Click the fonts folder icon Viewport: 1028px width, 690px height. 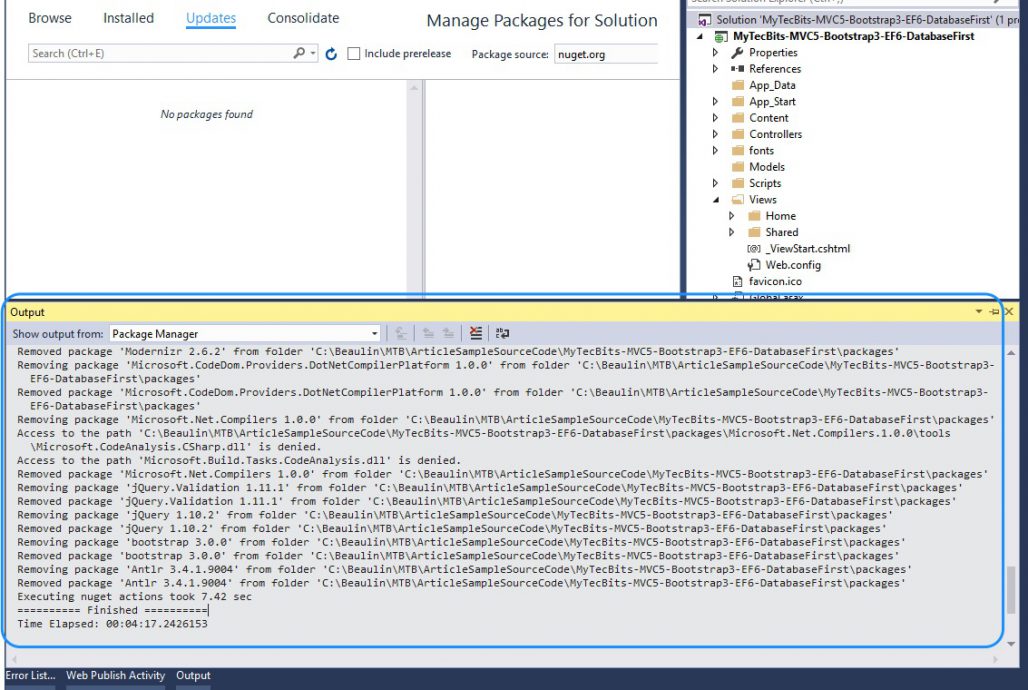coord(738,150)
